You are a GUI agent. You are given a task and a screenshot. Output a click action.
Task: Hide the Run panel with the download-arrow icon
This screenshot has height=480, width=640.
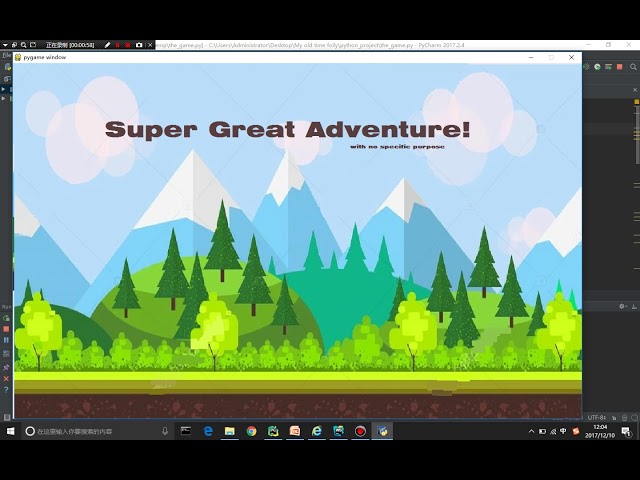pyautogui.click(x=634, y=306)
